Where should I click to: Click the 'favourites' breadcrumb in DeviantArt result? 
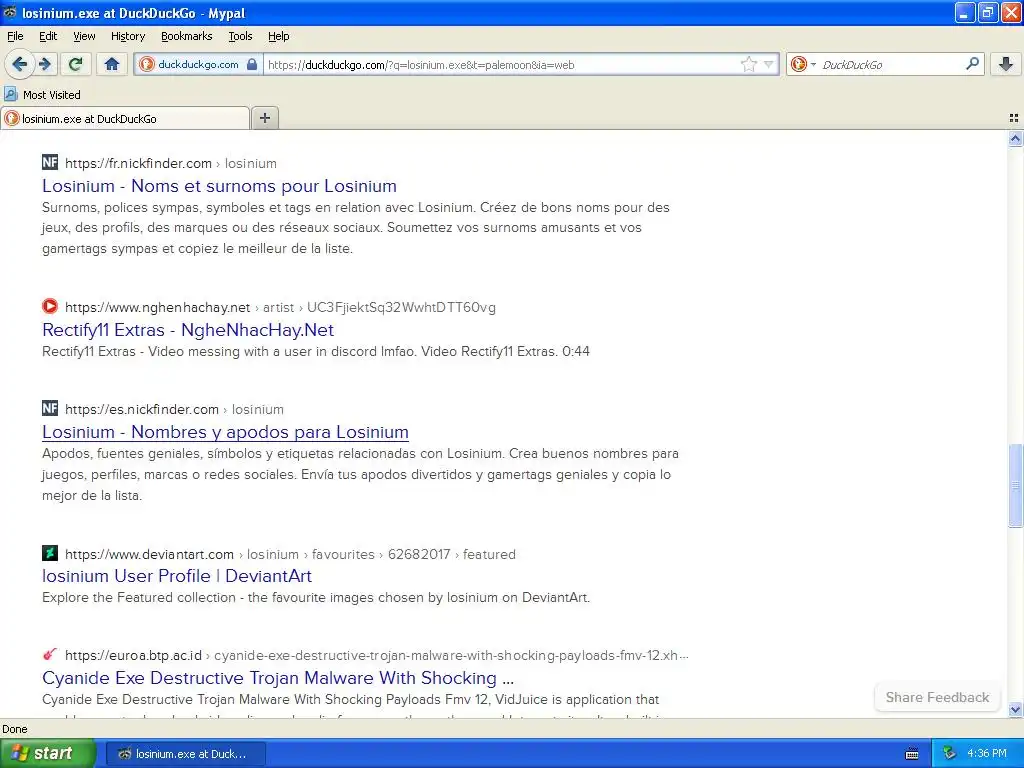click(343, 554)
